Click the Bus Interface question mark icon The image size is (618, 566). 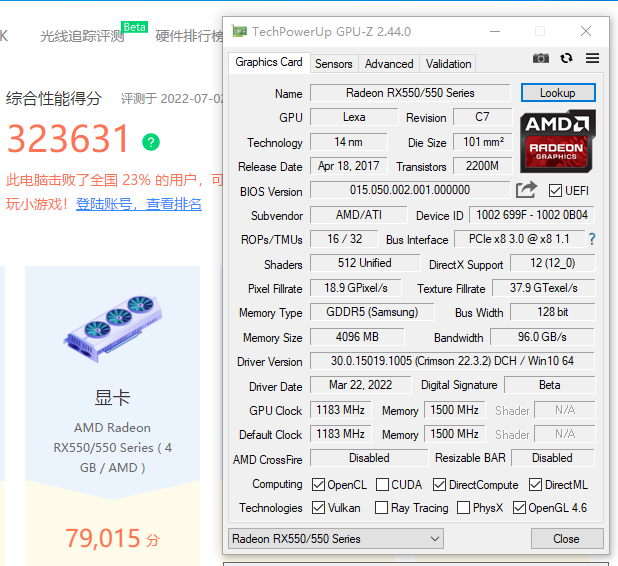click(x=592, y=239)
